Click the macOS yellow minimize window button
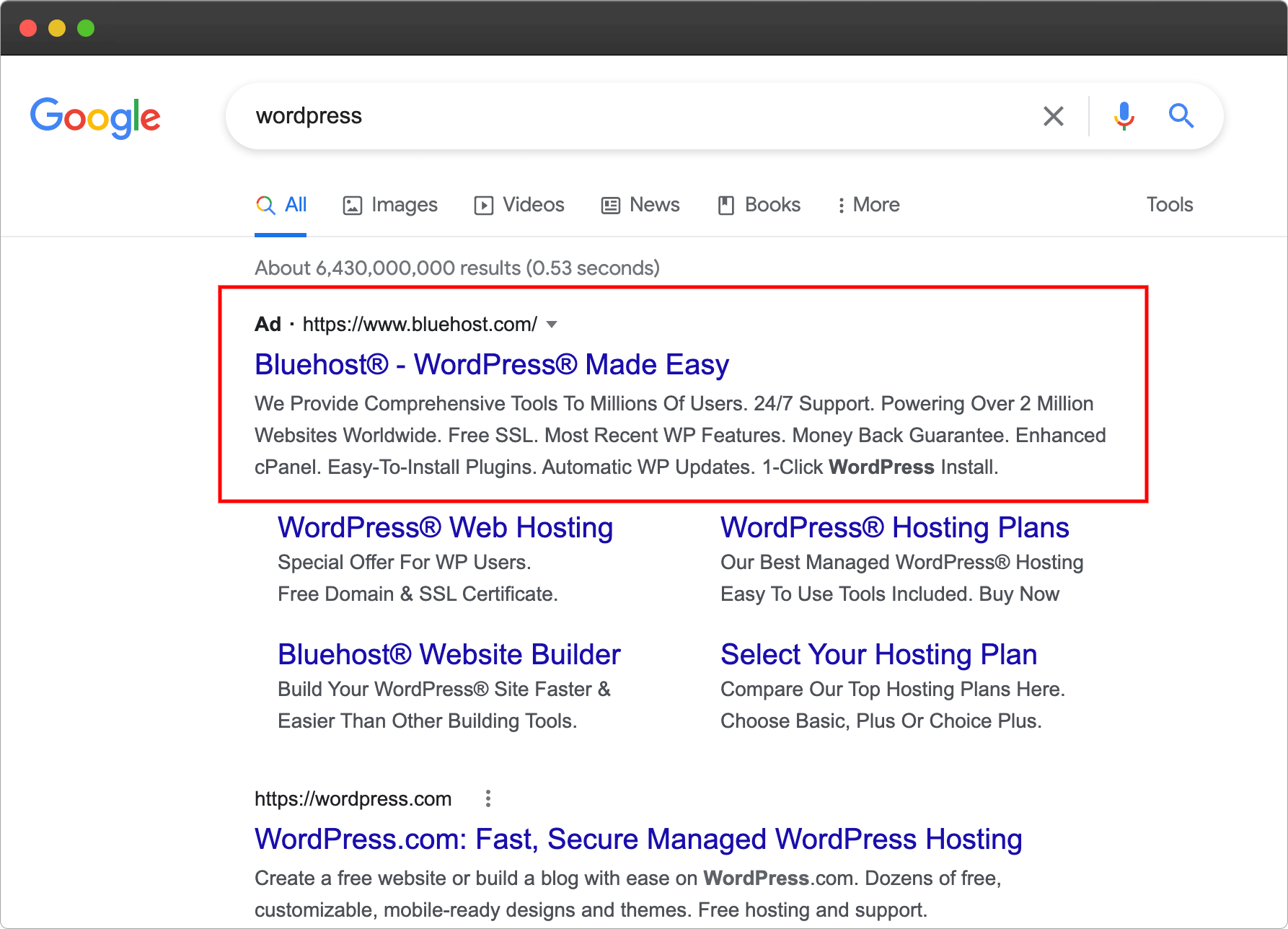Viewport: 1288px width, 929px height. 57,28
